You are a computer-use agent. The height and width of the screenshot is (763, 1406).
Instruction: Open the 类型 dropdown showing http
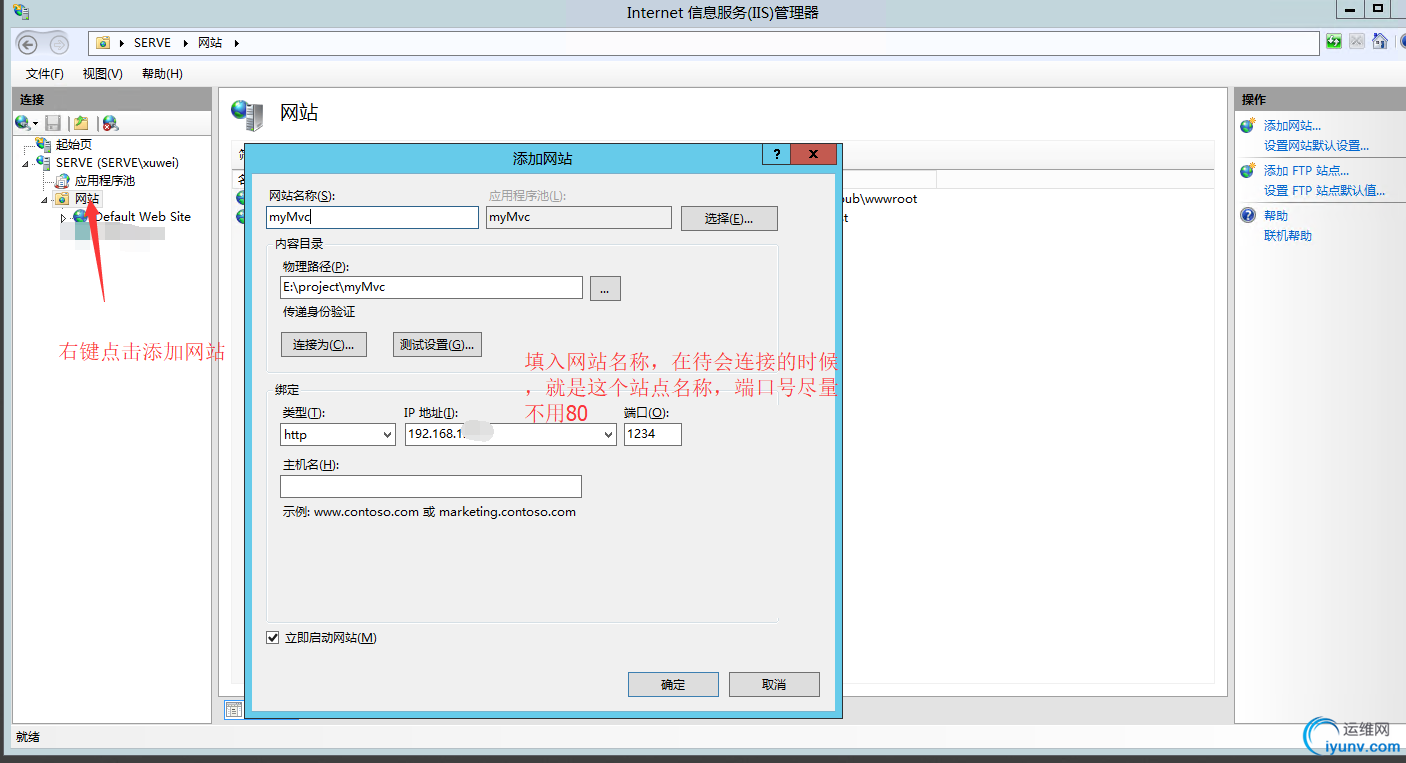click(x=388, y=434)
